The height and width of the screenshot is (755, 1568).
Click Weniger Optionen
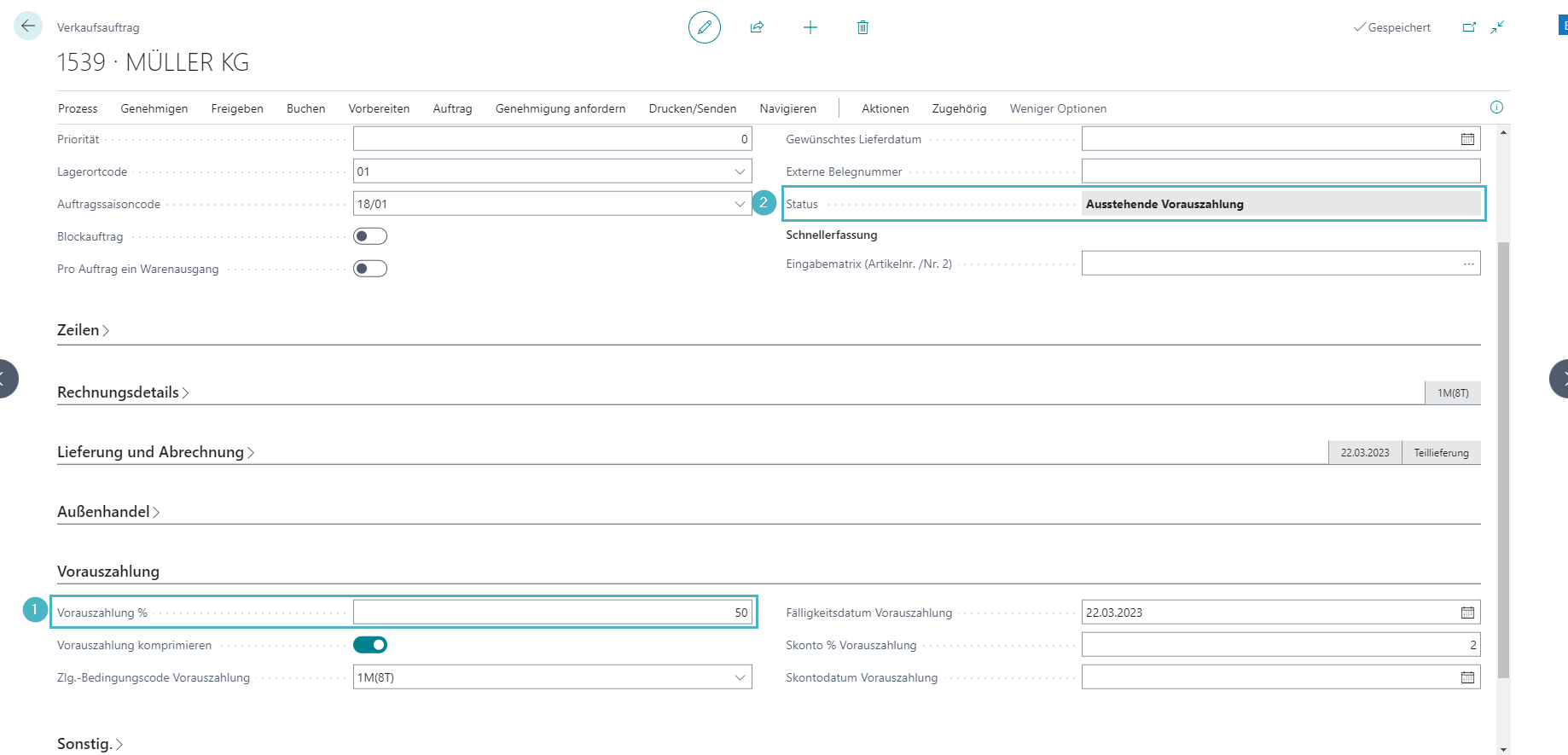coord(1058,108)
